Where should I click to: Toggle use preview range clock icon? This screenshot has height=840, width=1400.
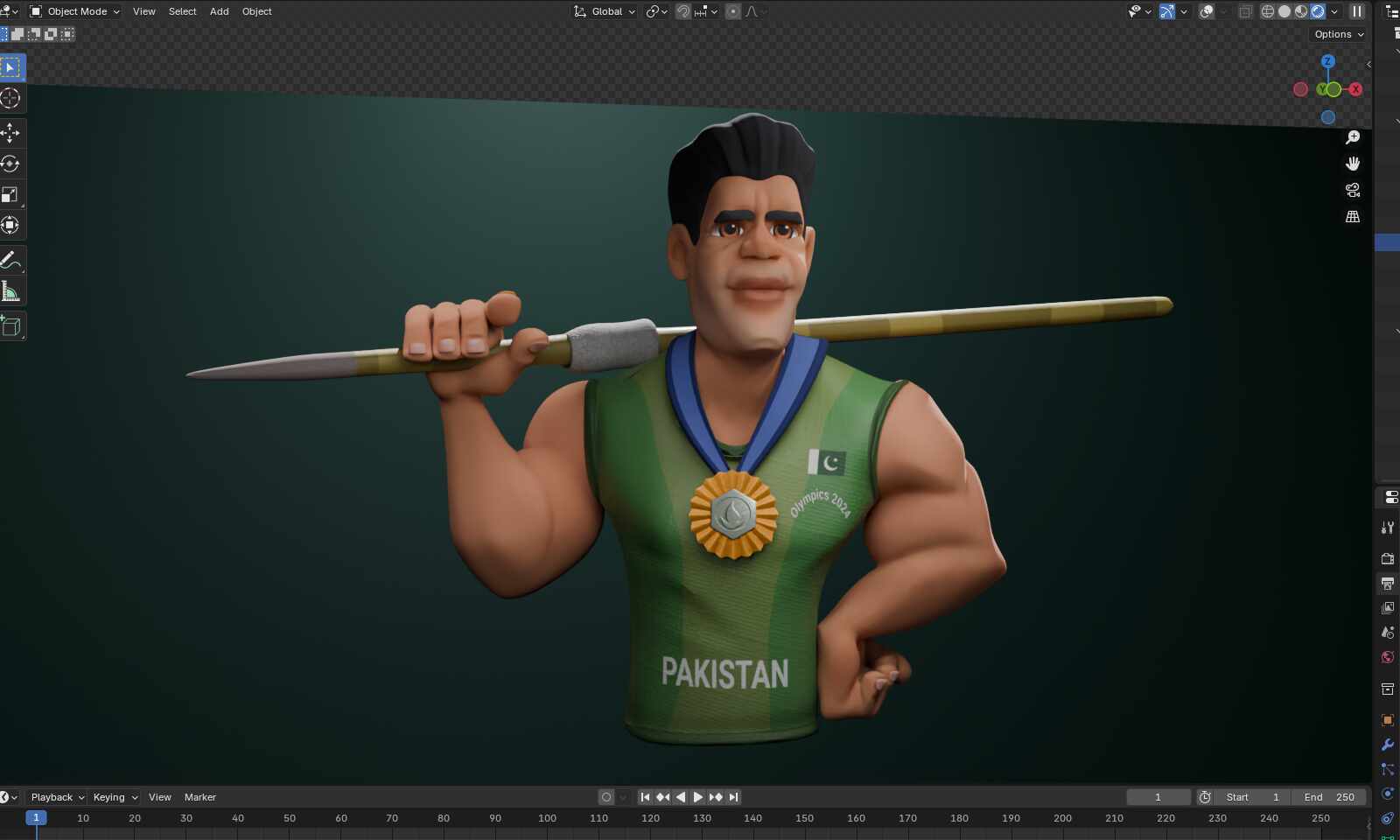tap(1205, 797)
